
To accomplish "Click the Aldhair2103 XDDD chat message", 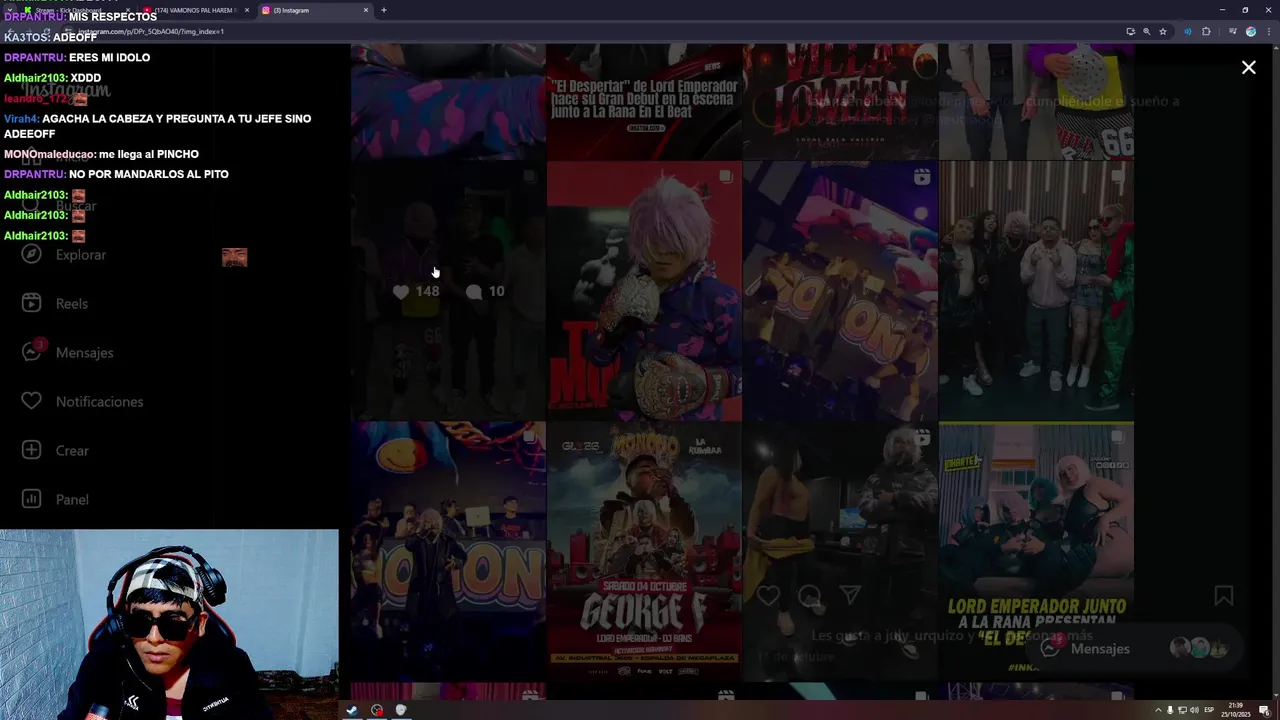I will pos(52,78).
